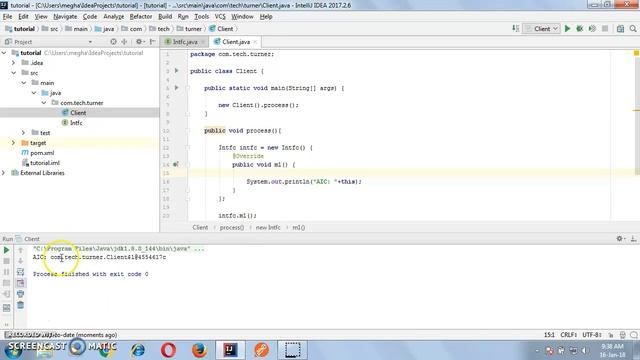Screen dimensions: 640x360
Task: Open Search Everywhere magnifier icon
Action: [633, 29]
